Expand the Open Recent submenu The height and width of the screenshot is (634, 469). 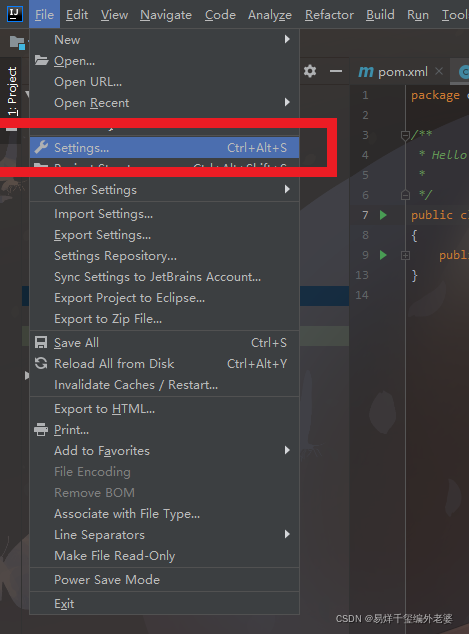(x=165, y=103)
